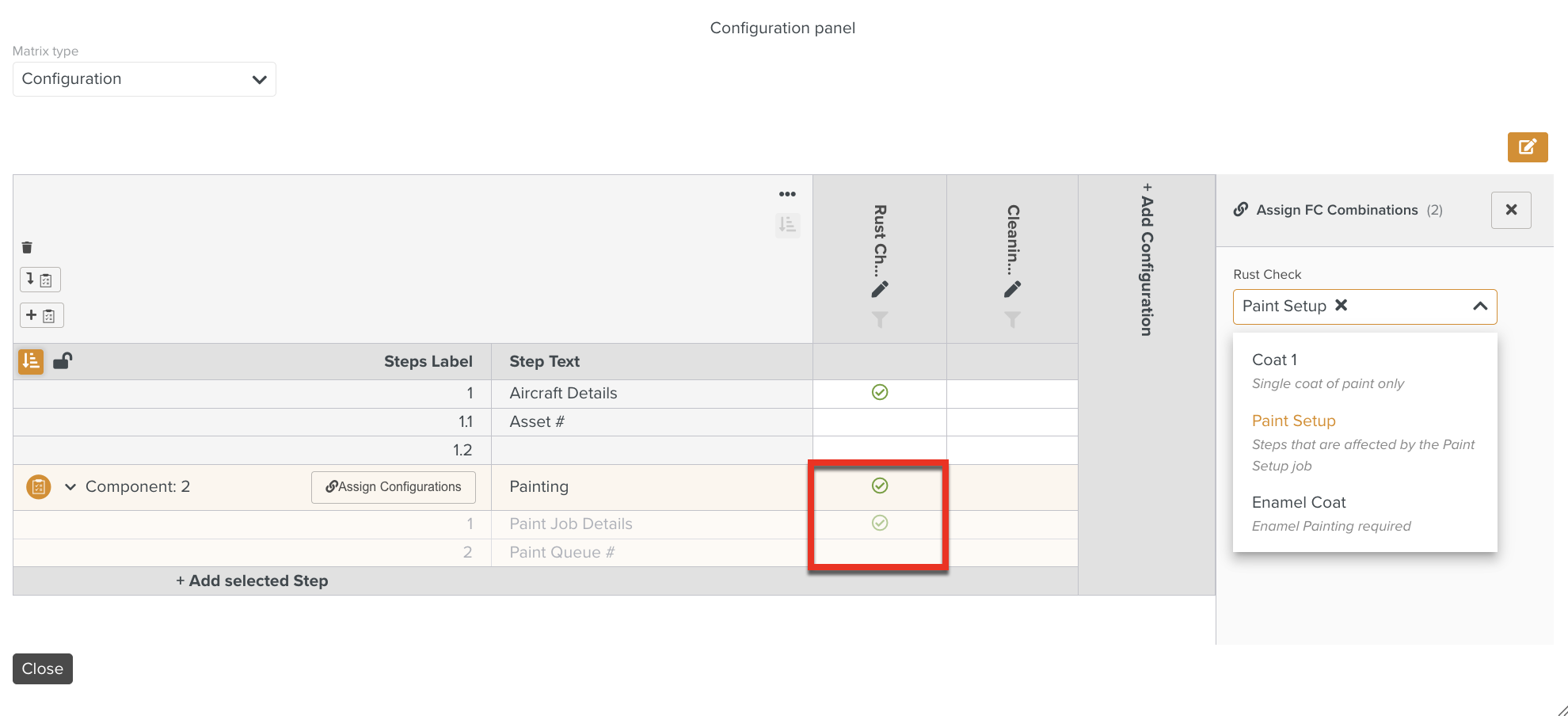Click the orange step numbering icon
The height and width of the screenshot is (716, 1568).
tap(31, 361)
